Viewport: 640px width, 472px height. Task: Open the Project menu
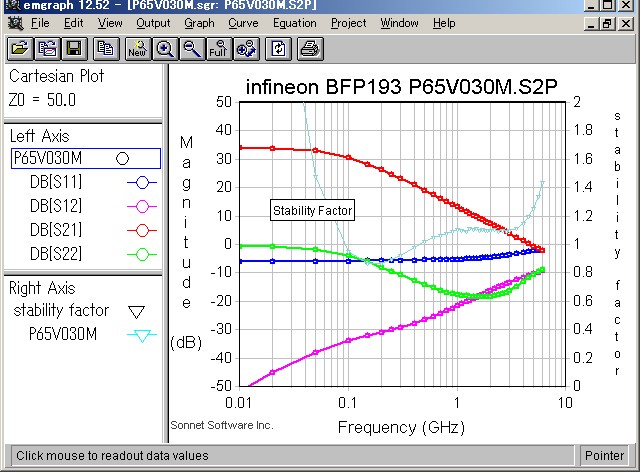pos(349,23)
